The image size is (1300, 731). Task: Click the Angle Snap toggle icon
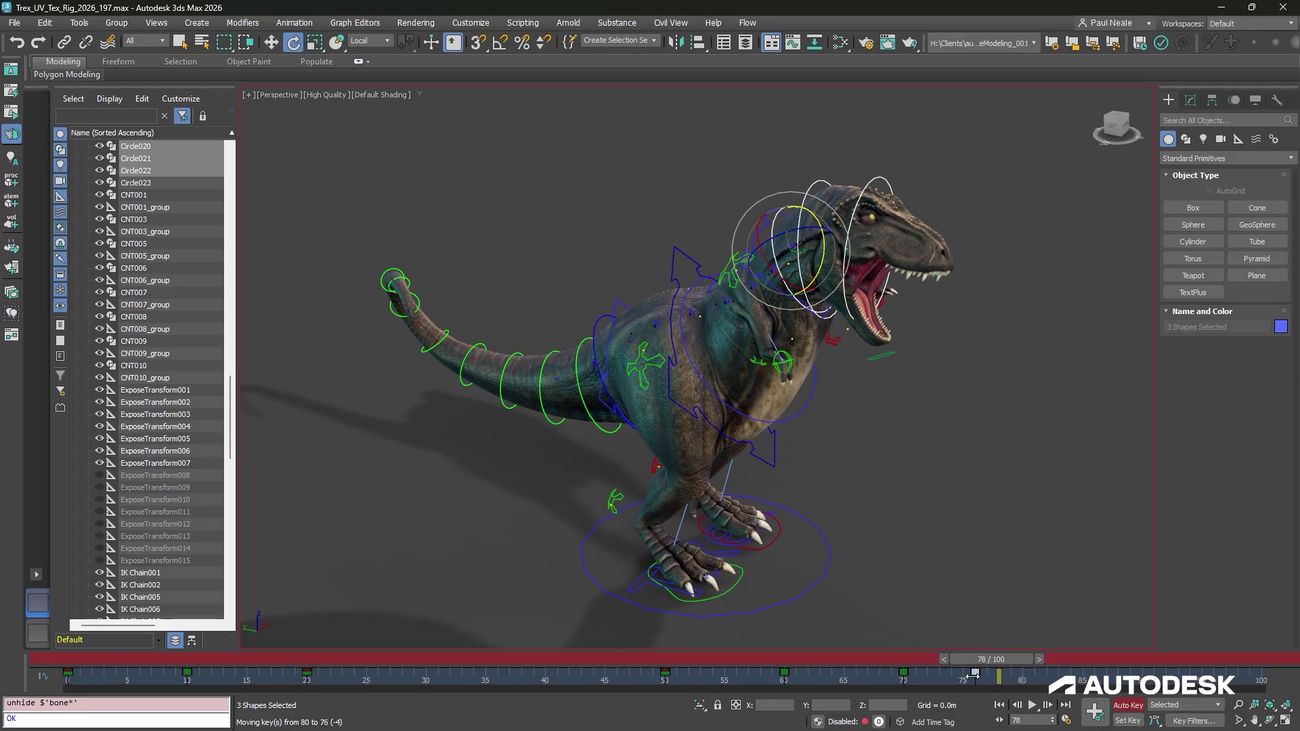pos(500,42)
